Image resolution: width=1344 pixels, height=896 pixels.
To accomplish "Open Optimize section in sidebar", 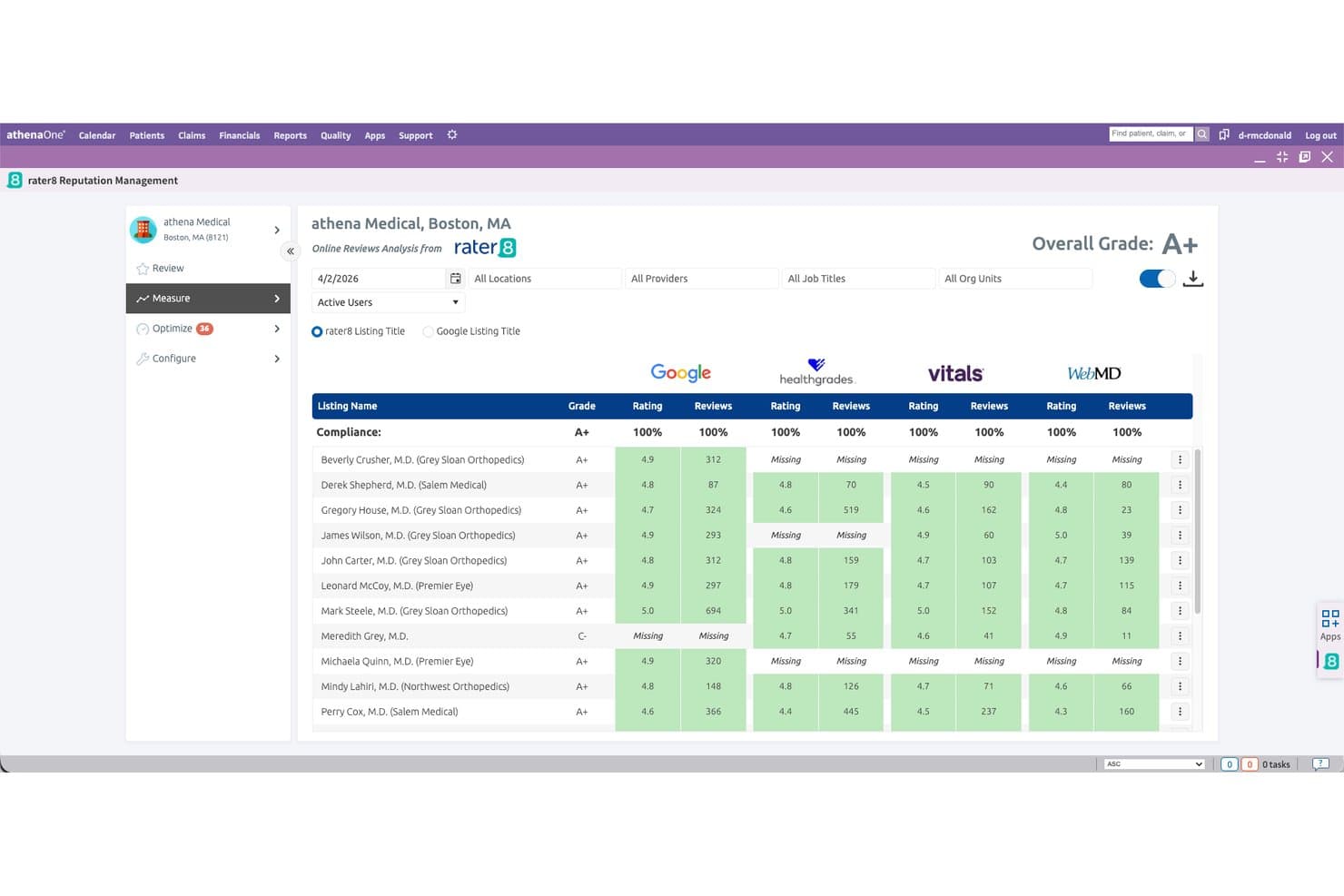I will point(208,329).
